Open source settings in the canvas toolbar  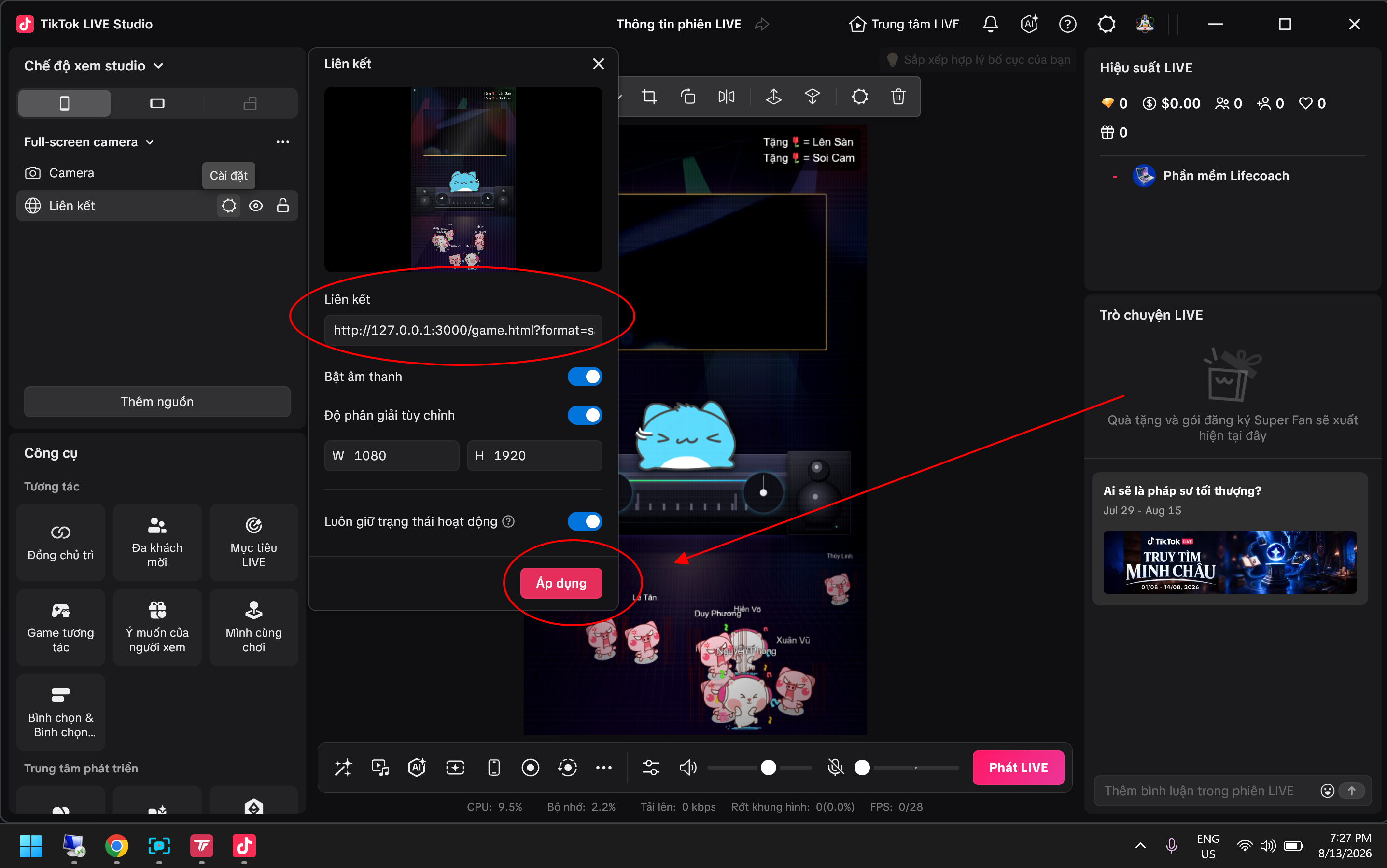pos(859,97)
